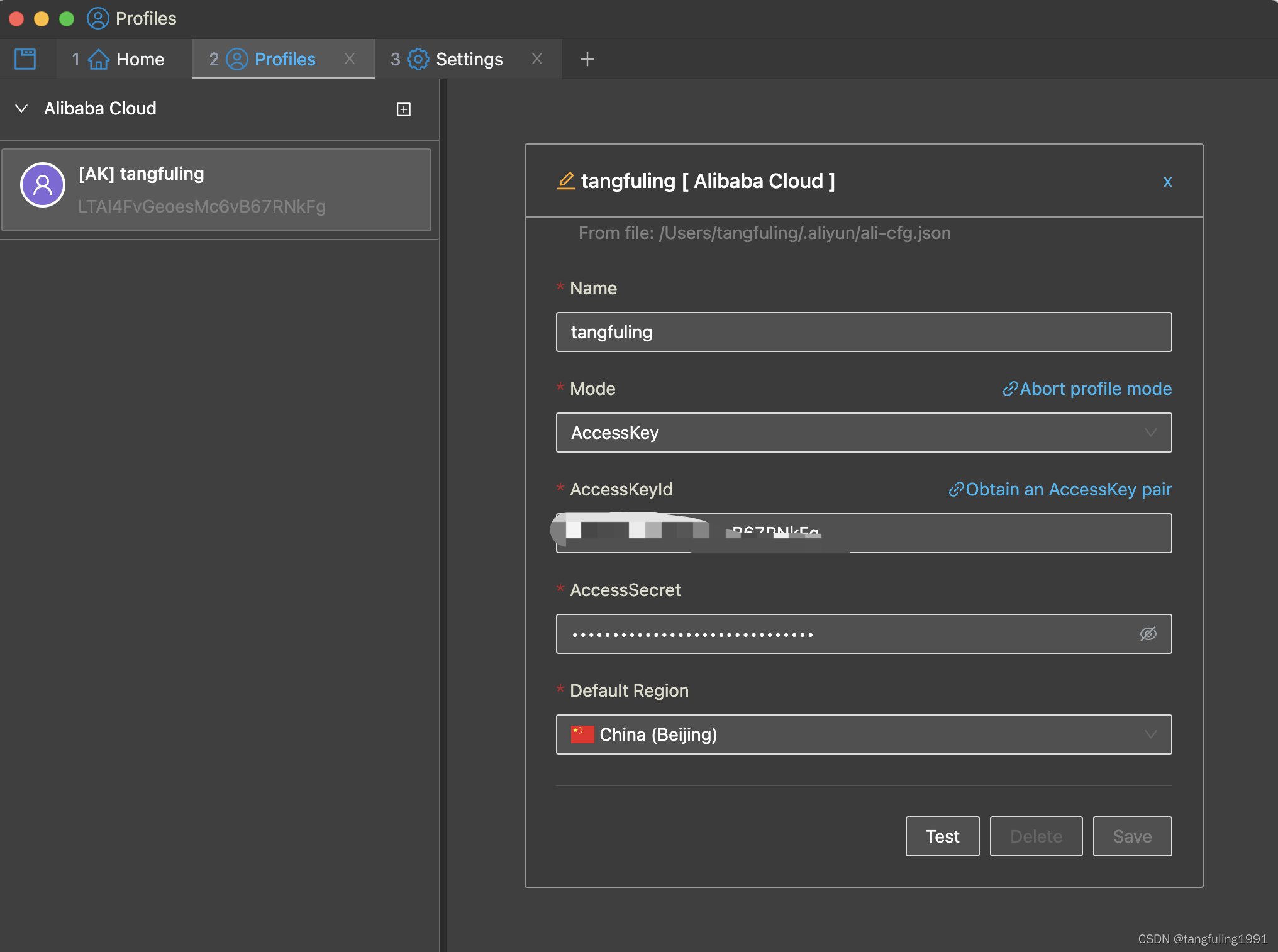Toggle AccessSecret visibility eye icon

tap(1148, 634)
